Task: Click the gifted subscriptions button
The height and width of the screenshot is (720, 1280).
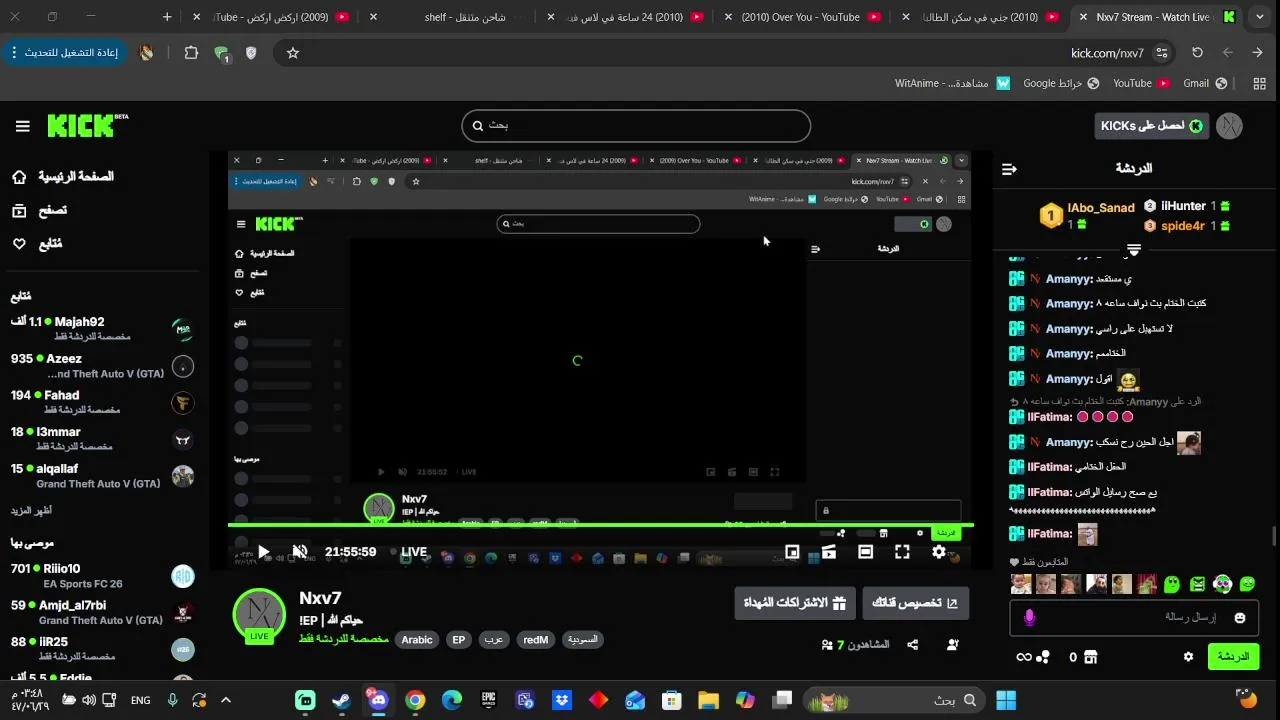Action: [x=795, y=603]
